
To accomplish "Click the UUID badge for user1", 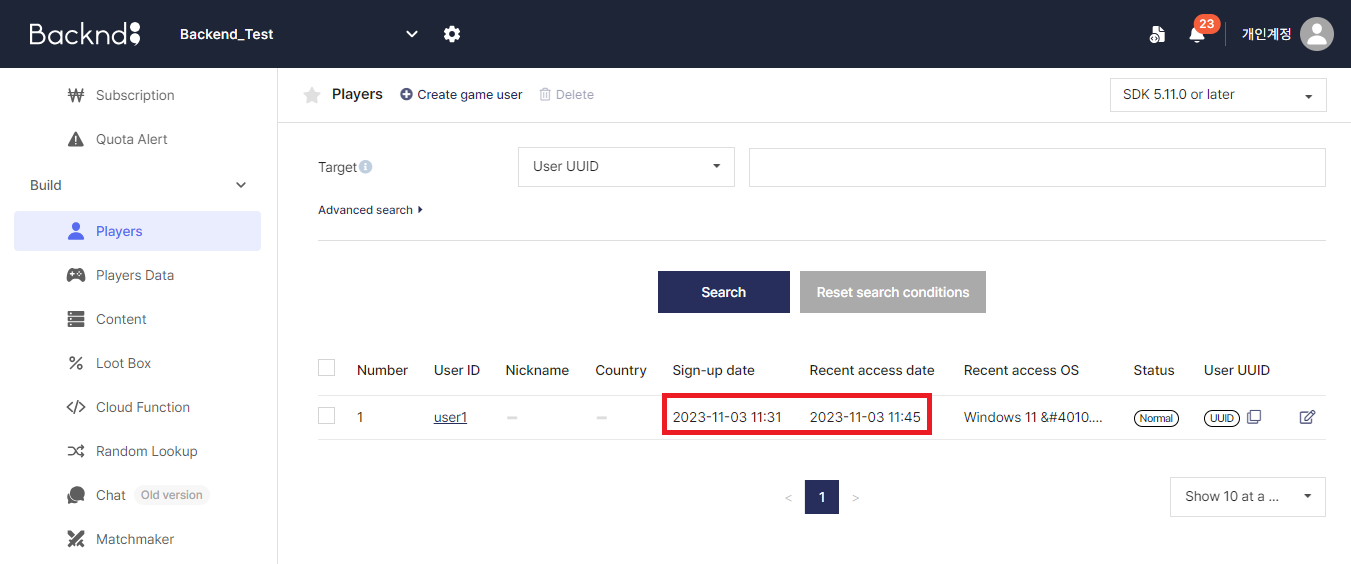I will [x=1222, y=418].
